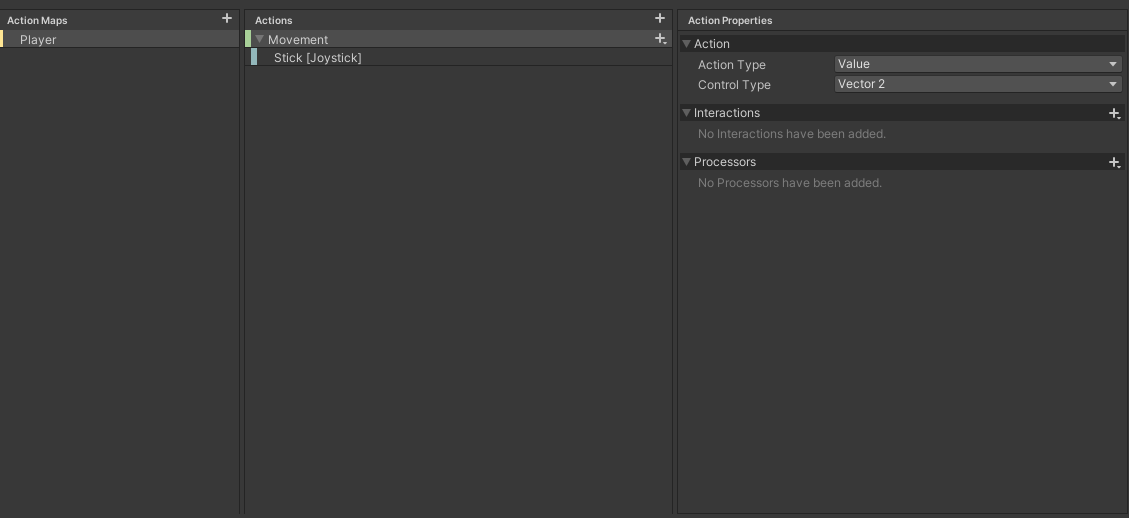Screen dimensions: 1129x518
Task: Click the Action Properties panel header
Action: coord(730,20)
